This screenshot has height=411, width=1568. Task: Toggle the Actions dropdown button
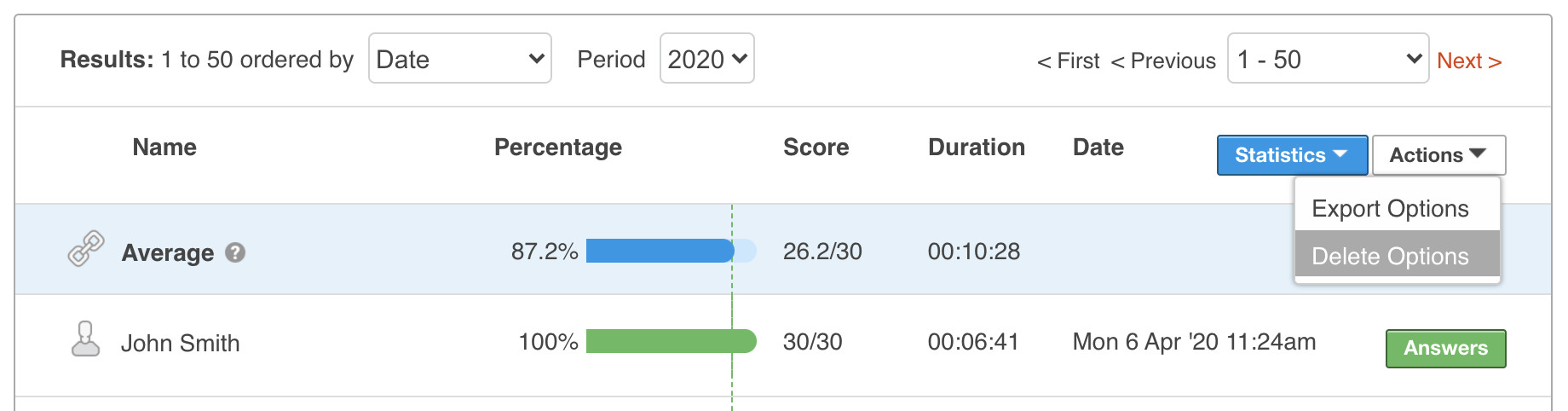1438,155
